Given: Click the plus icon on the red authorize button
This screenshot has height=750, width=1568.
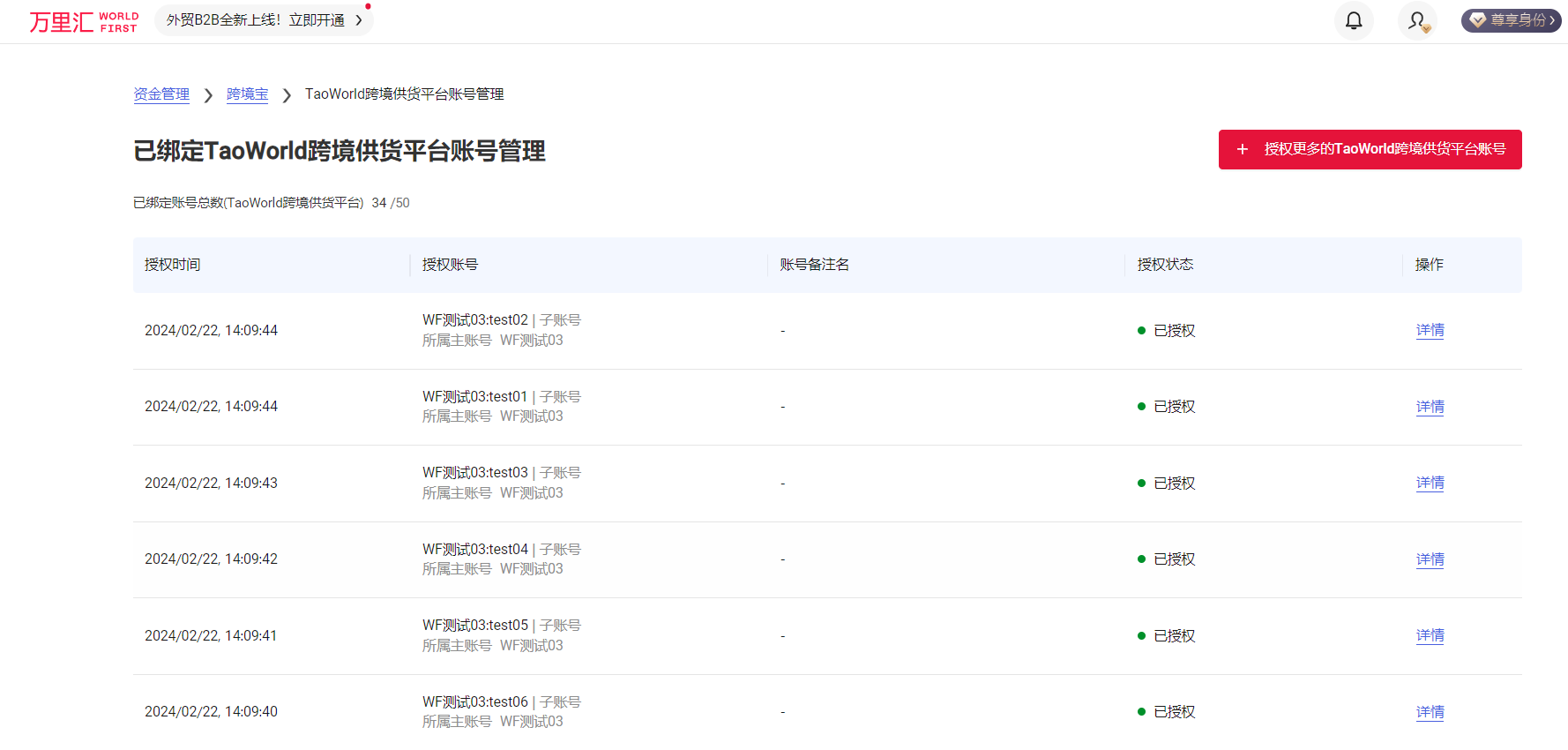Looking at the screenshot, I should tap(1242, 149).
